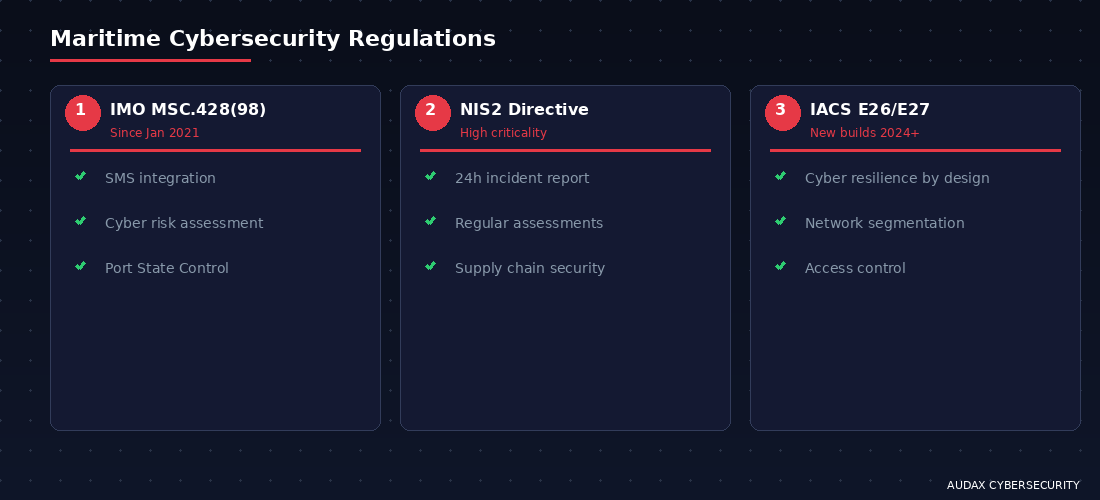The image size is (1100, 500).
Task: Click the checkmark beside Access control
Action: (781, 266)
